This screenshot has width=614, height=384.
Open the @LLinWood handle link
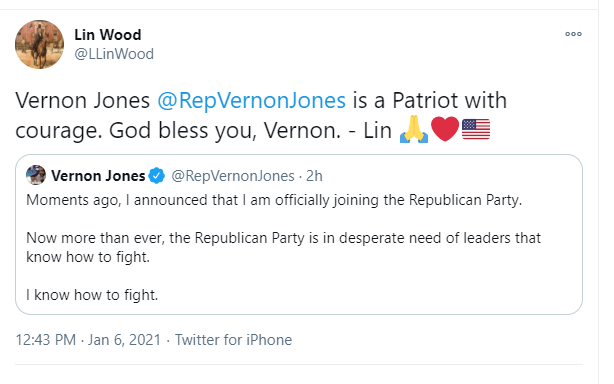point(114,54)
